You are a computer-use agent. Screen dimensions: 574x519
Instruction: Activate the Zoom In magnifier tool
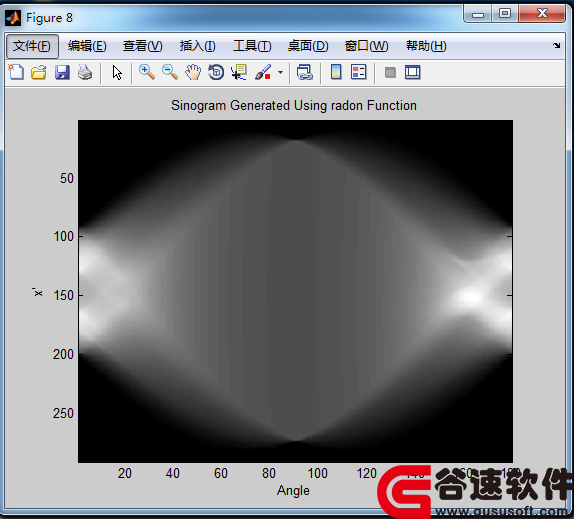click(x=147, y=72)
